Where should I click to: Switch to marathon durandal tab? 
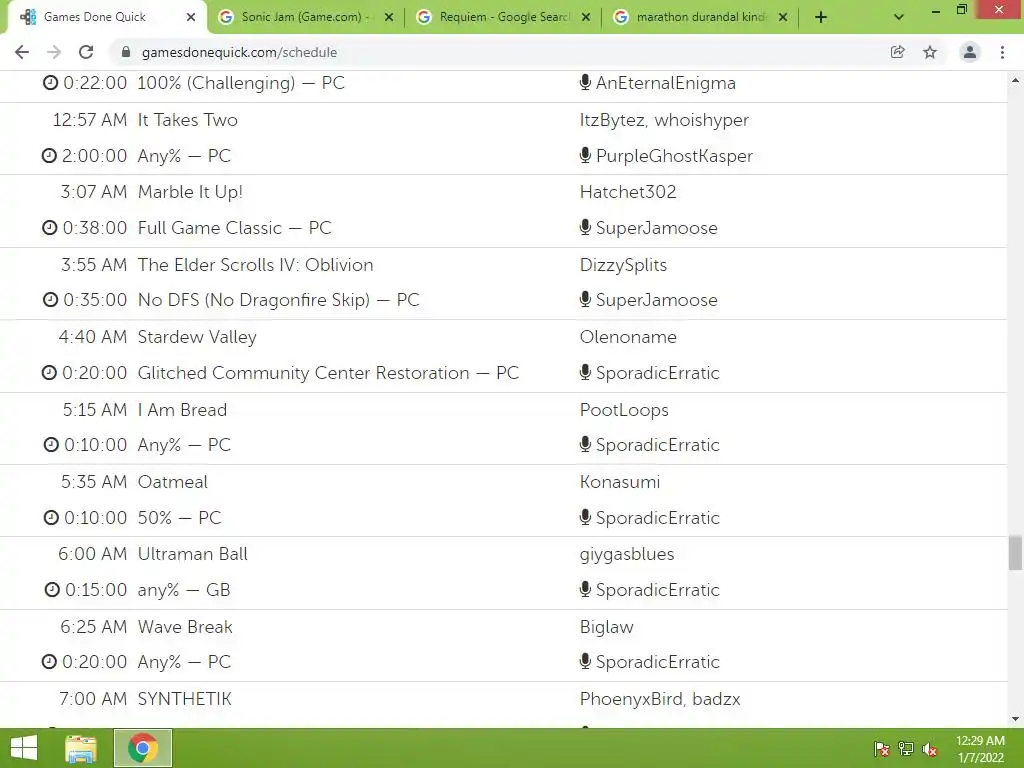point(700,17)
